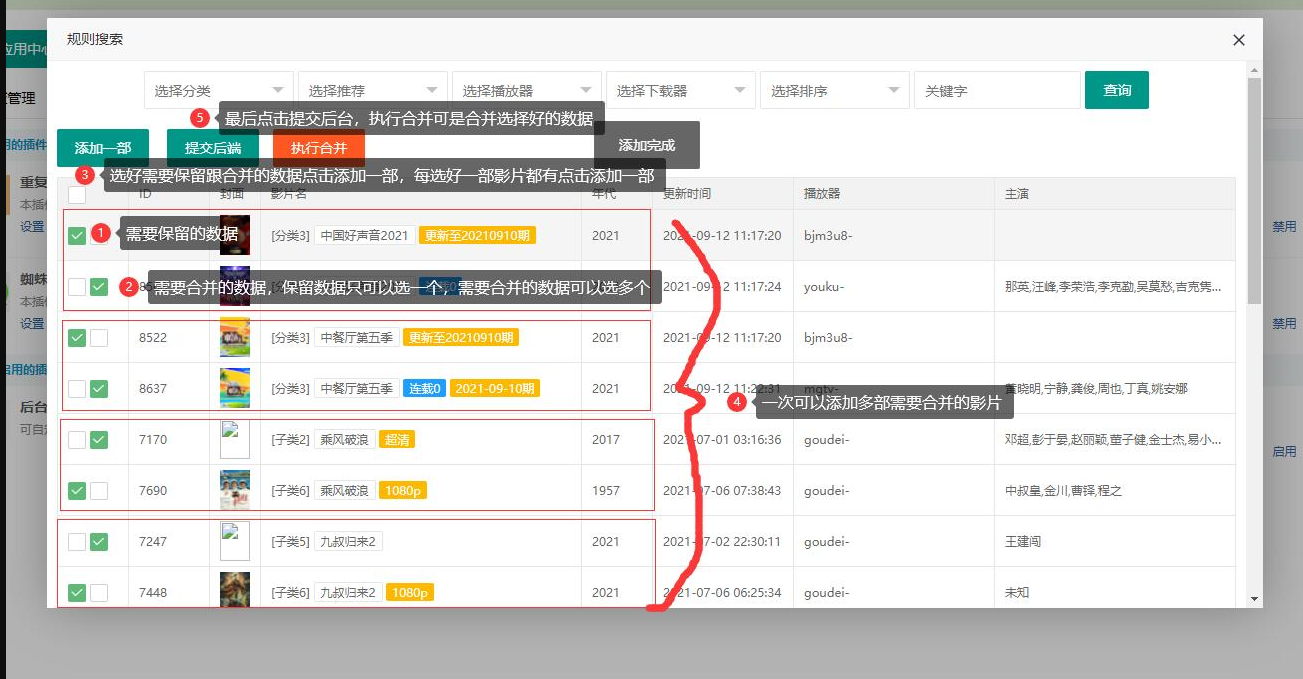Image resolution: width=1303 pixels, height=679 pixels.
Task: Click the dialog scrollbar down arrow
Action: click(1254, 599)
